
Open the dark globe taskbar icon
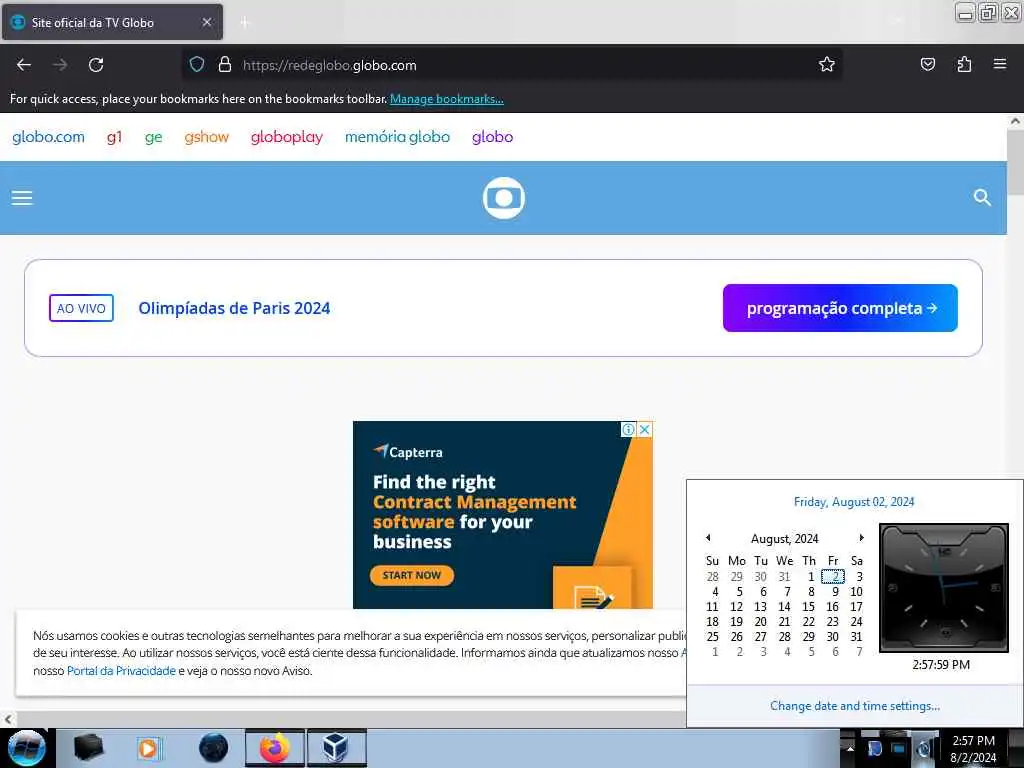214,748
